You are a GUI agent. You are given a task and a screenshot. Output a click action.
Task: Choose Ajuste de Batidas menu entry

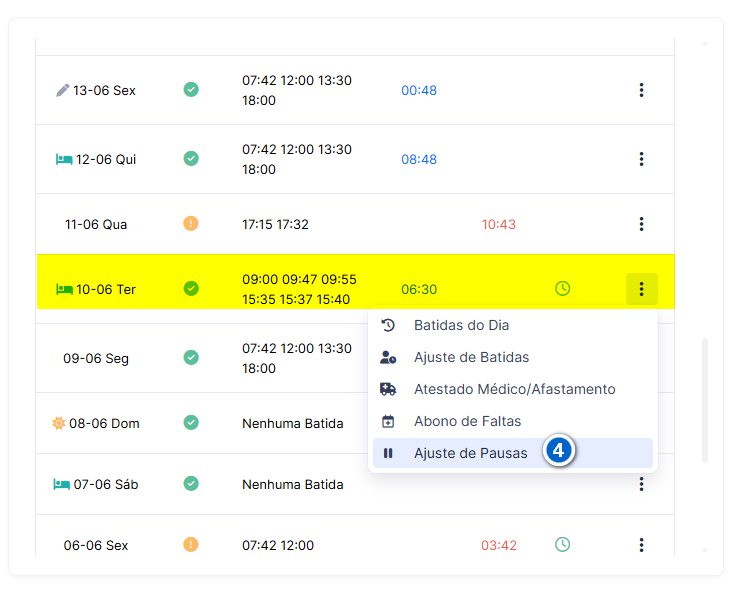point(513,357)
